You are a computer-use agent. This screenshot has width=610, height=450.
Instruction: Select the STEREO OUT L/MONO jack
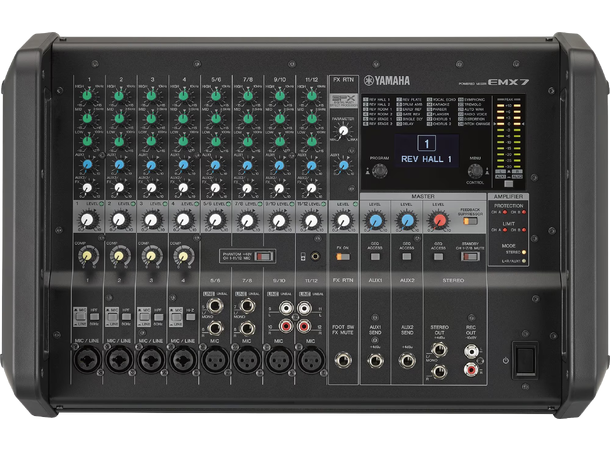click(x=439, y=350)
